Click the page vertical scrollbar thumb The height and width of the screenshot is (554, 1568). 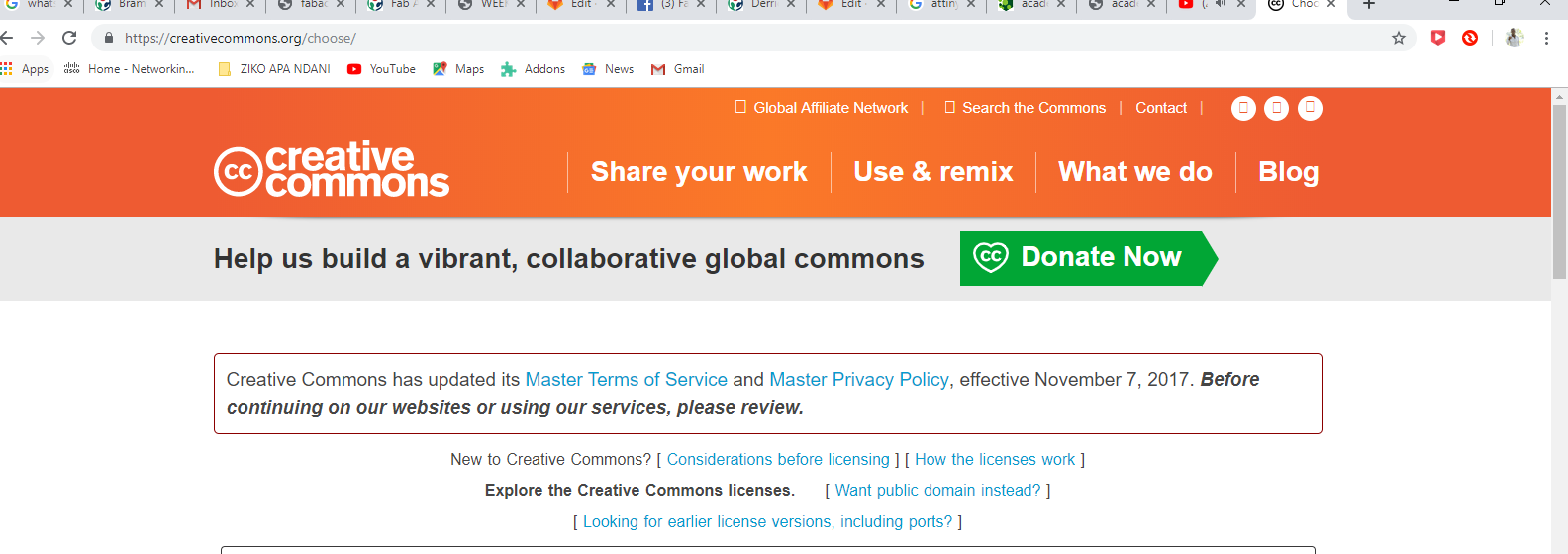[1559, 190]
